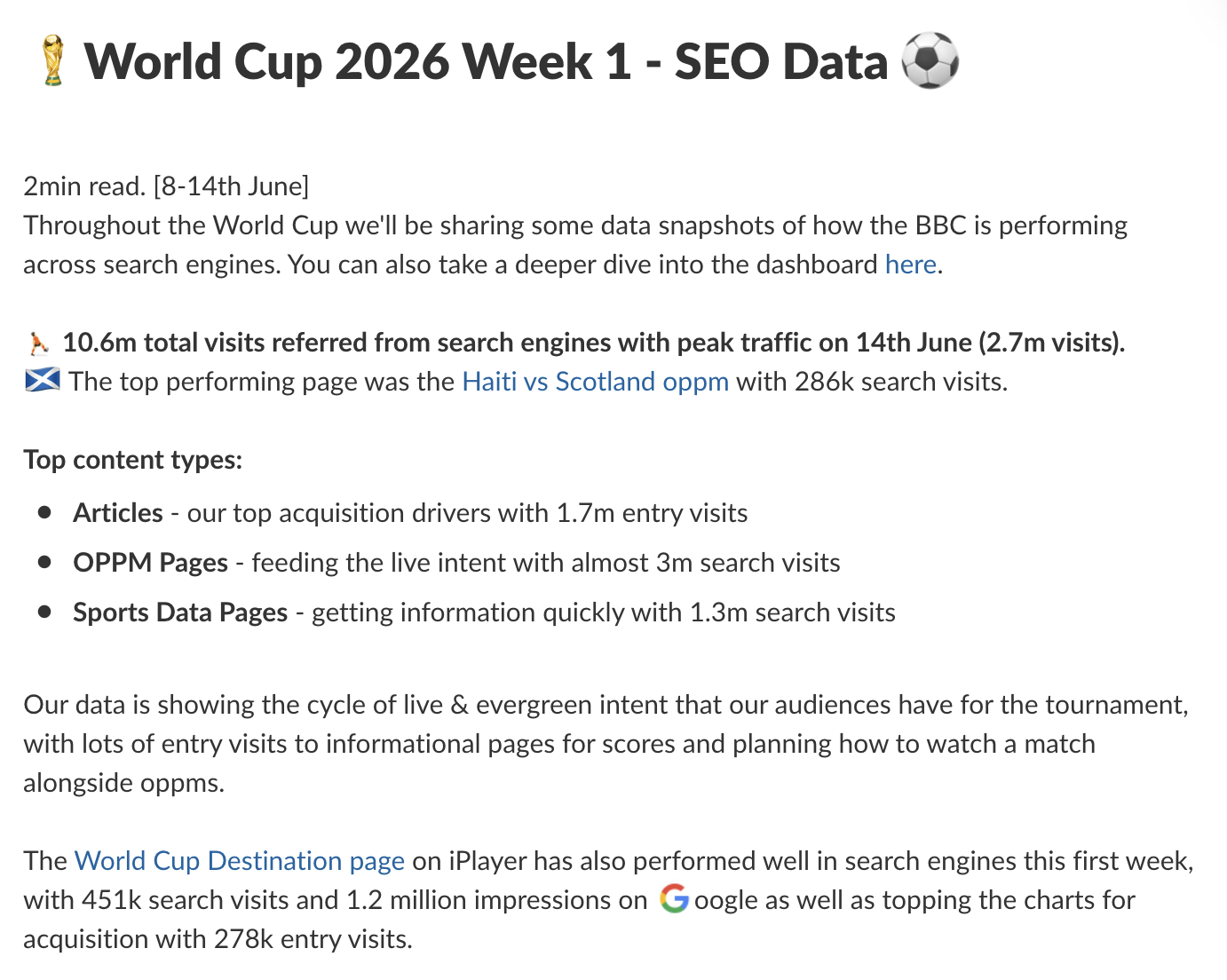
Task: Open the Haiti vs Scotland oppm link
Action: (595, 382)
